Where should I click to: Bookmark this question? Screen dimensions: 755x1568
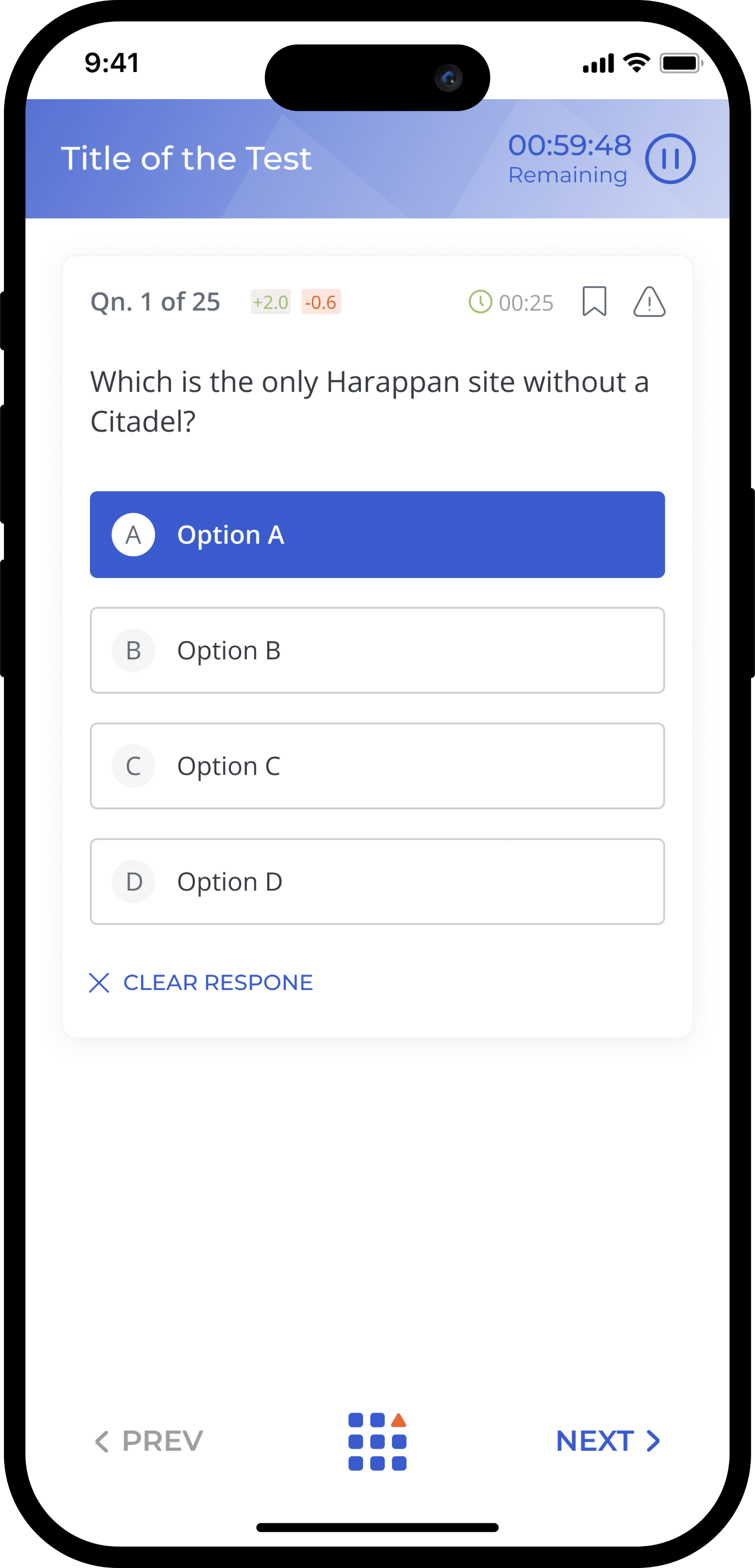coord(594,301)
